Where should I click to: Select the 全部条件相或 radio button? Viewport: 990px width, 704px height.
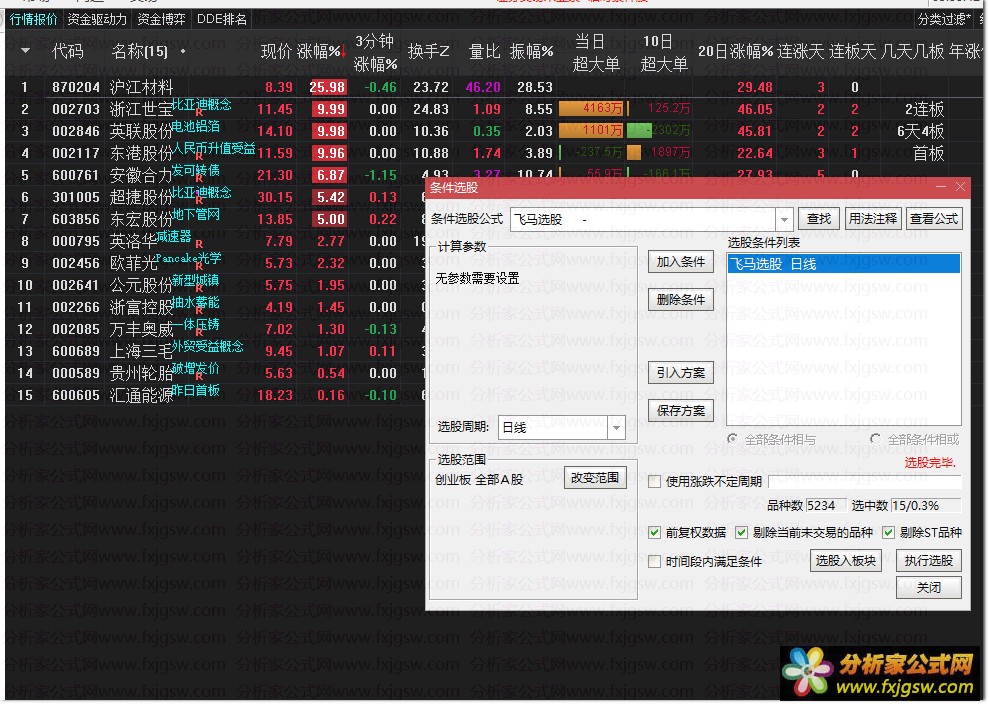coord(875,439)
